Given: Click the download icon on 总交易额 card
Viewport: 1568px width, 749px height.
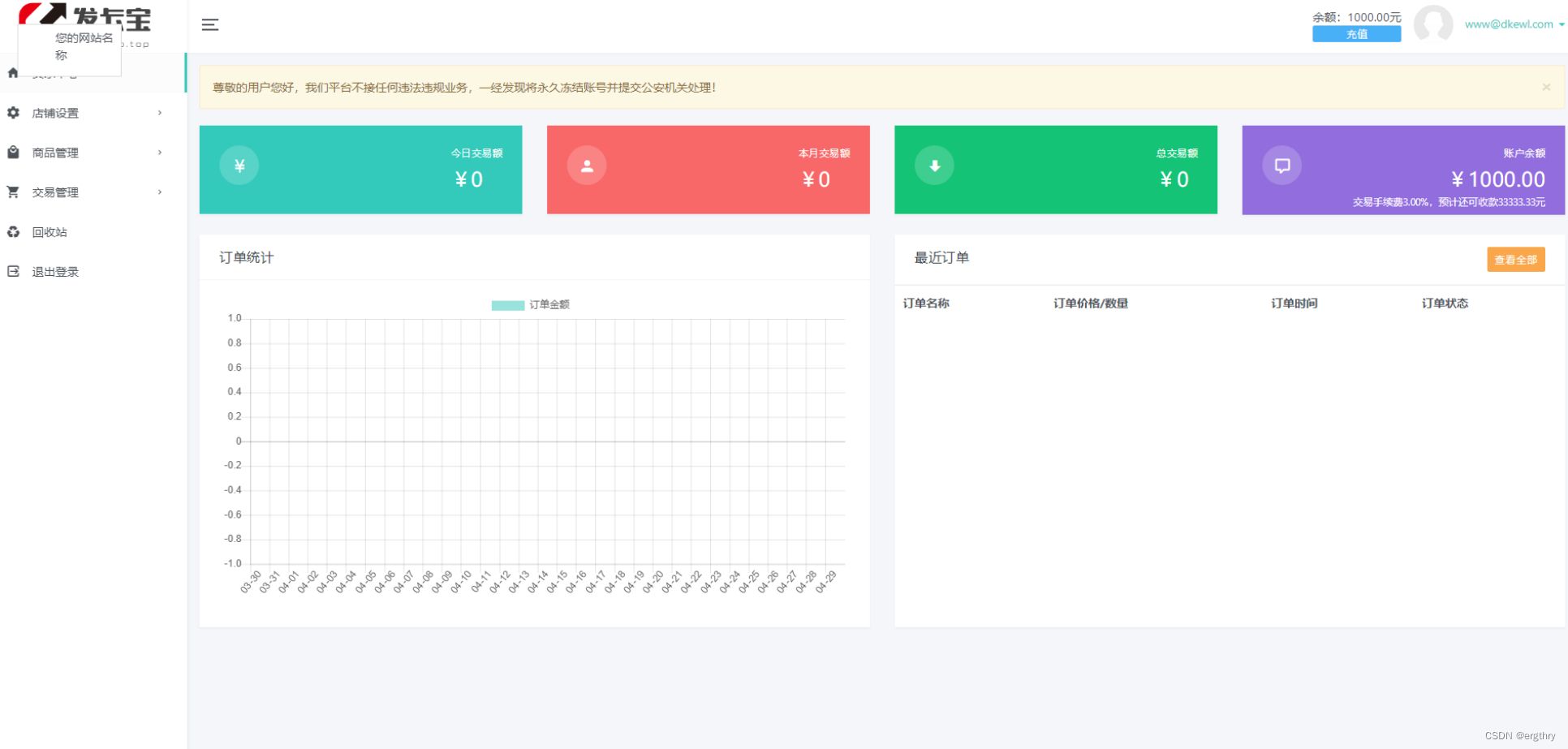Looking at the screenshot, I should pyautogui.click(x=933, y=165).
